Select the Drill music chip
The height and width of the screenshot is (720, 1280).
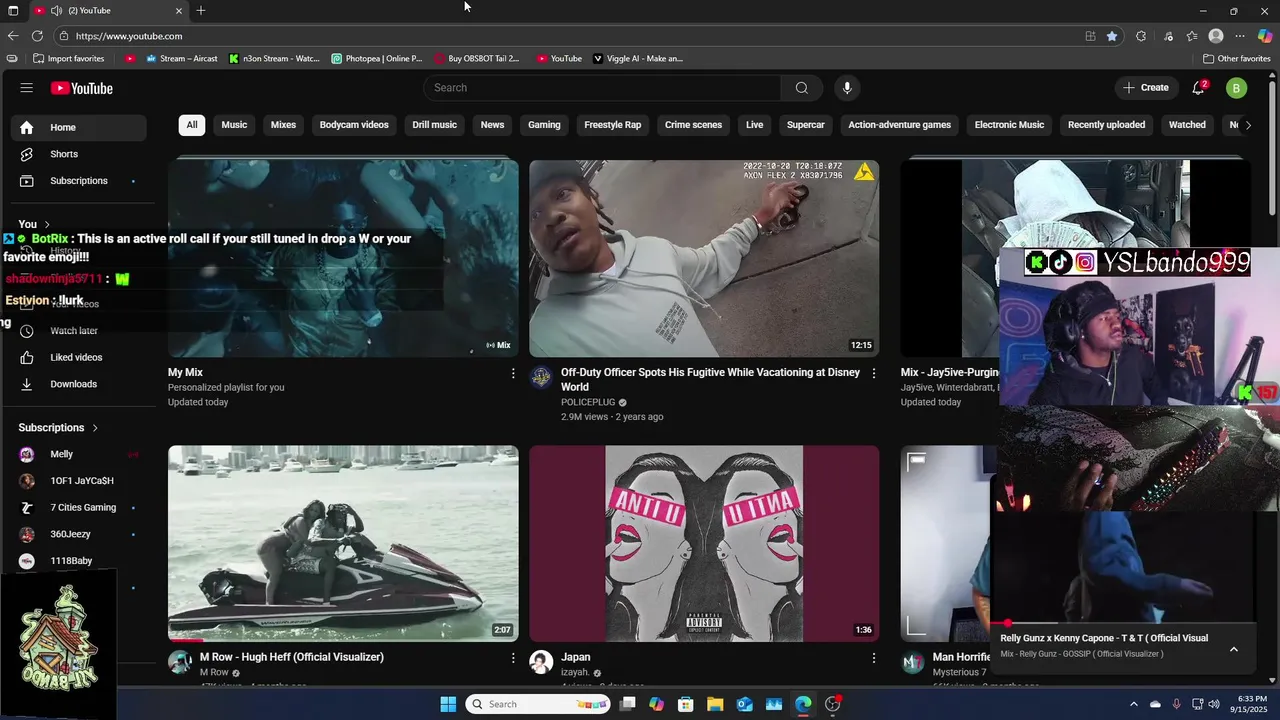click(434, 125)
